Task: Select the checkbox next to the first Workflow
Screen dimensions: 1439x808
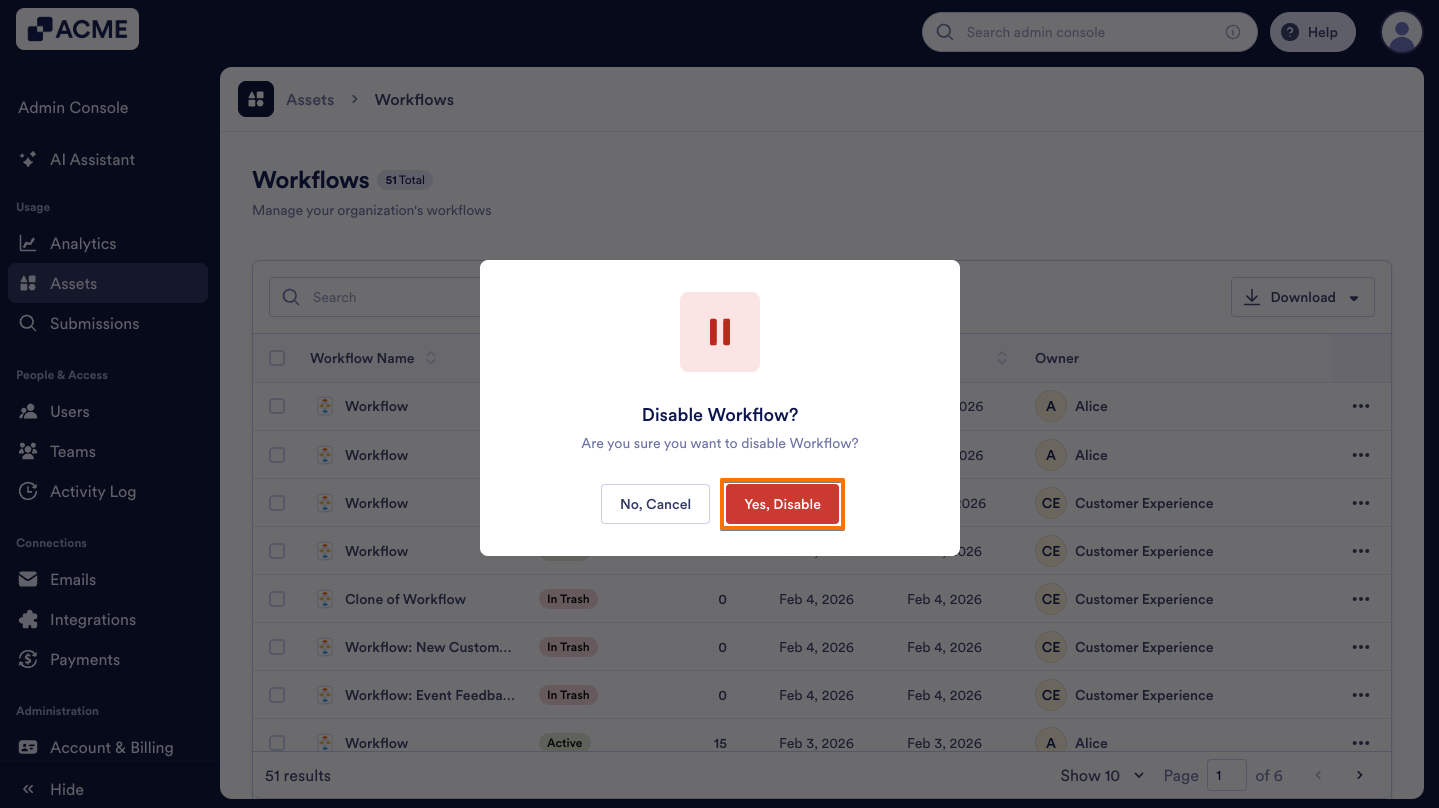Action: tap(277, 406)
